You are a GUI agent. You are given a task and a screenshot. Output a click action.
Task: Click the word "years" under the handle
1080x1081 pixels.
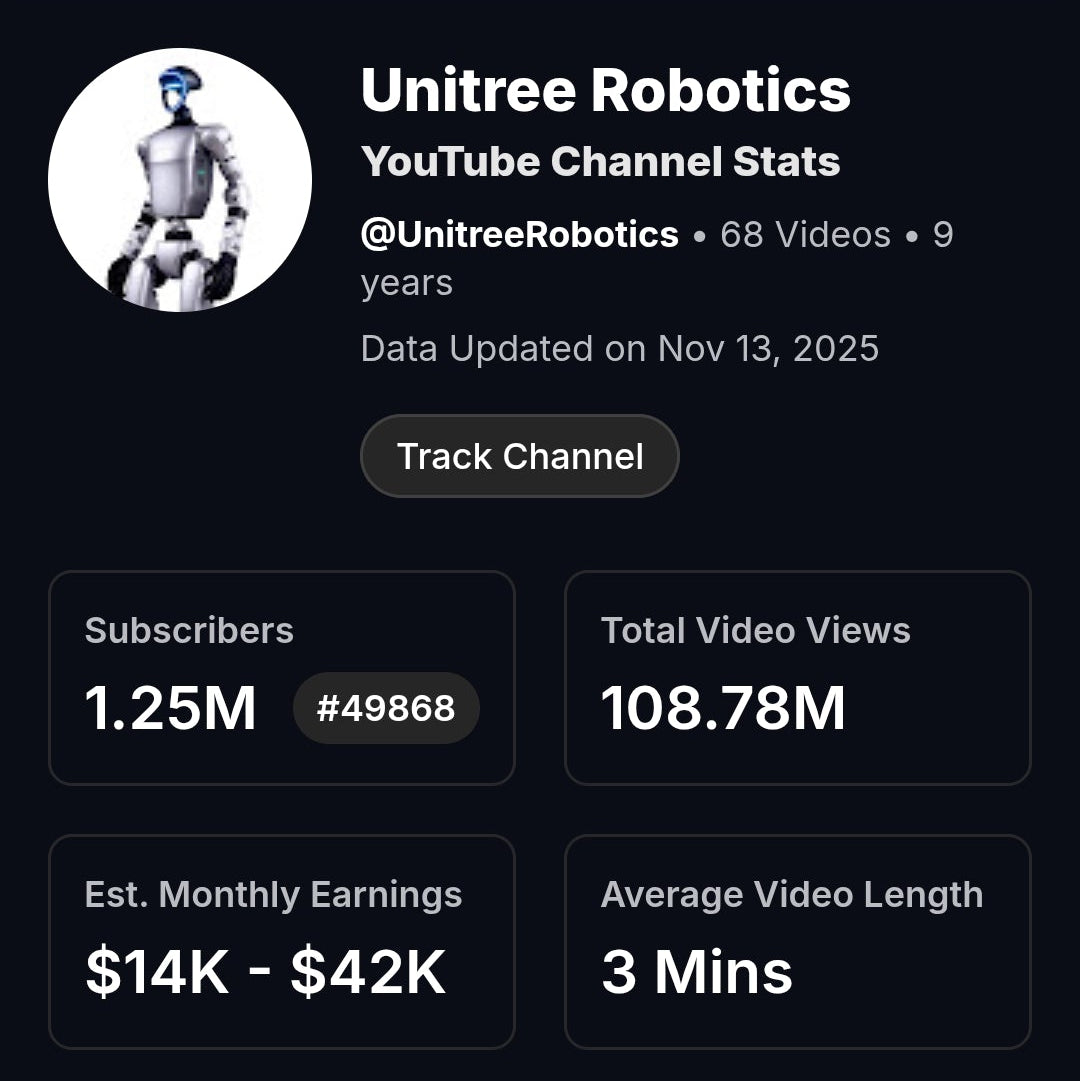[406, 283]
